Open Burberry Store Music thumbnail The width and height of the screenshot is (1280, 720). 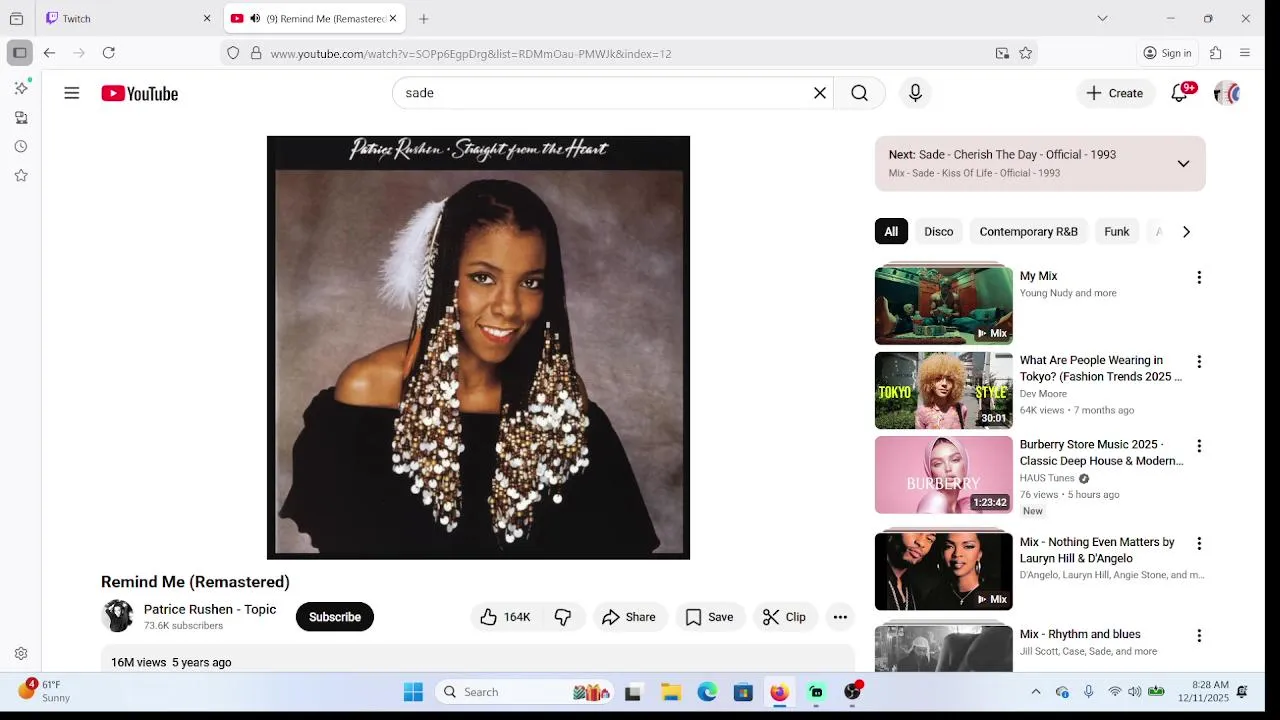pyautogui.click(x=944, y=475)
